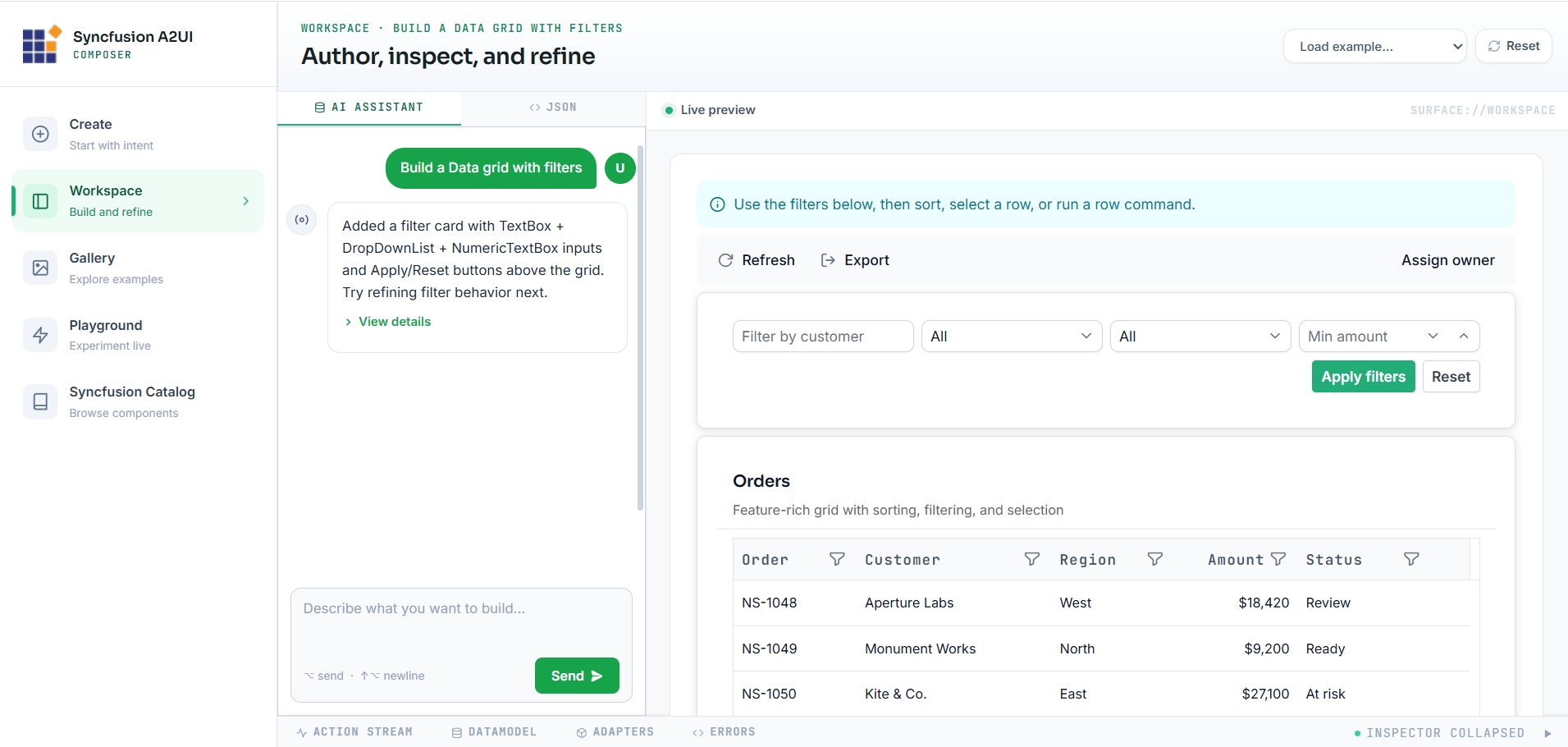Switch to the AI Assistant tab
The width and height of the screenshot is (1568, 747).
pos(369,108)
